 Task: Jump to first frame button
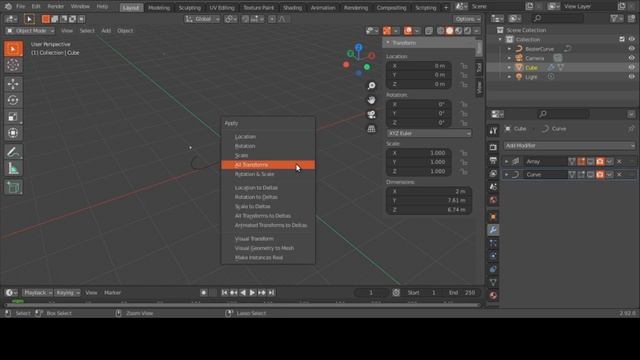[224, 293]
